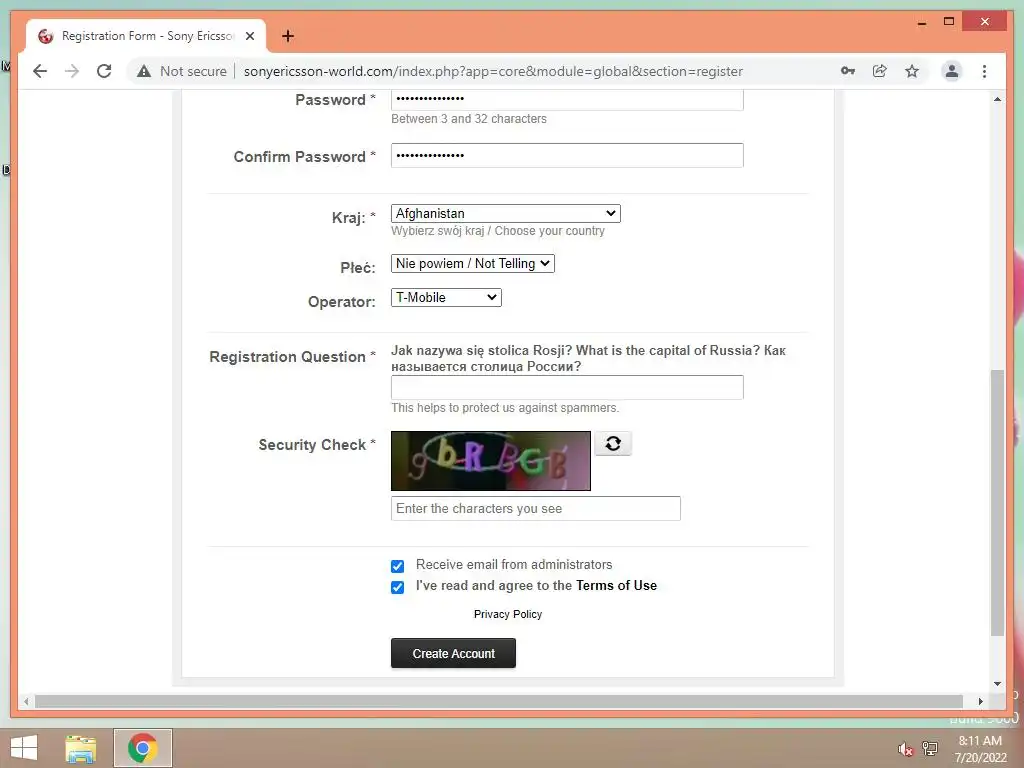This screenshot has height=768, width=1024.
Task: Refresh the security check captcha image
Action: [x=613, y=443]
